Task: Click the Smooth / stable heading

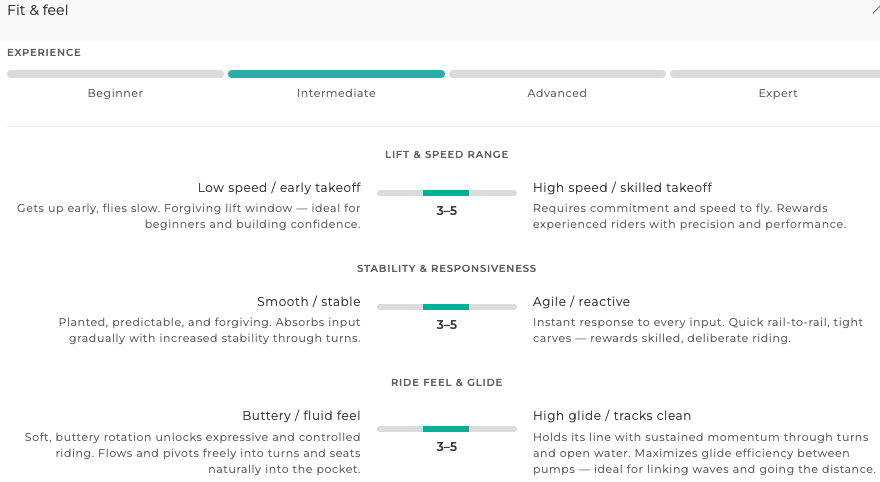Action: click(x=309, y=302)
